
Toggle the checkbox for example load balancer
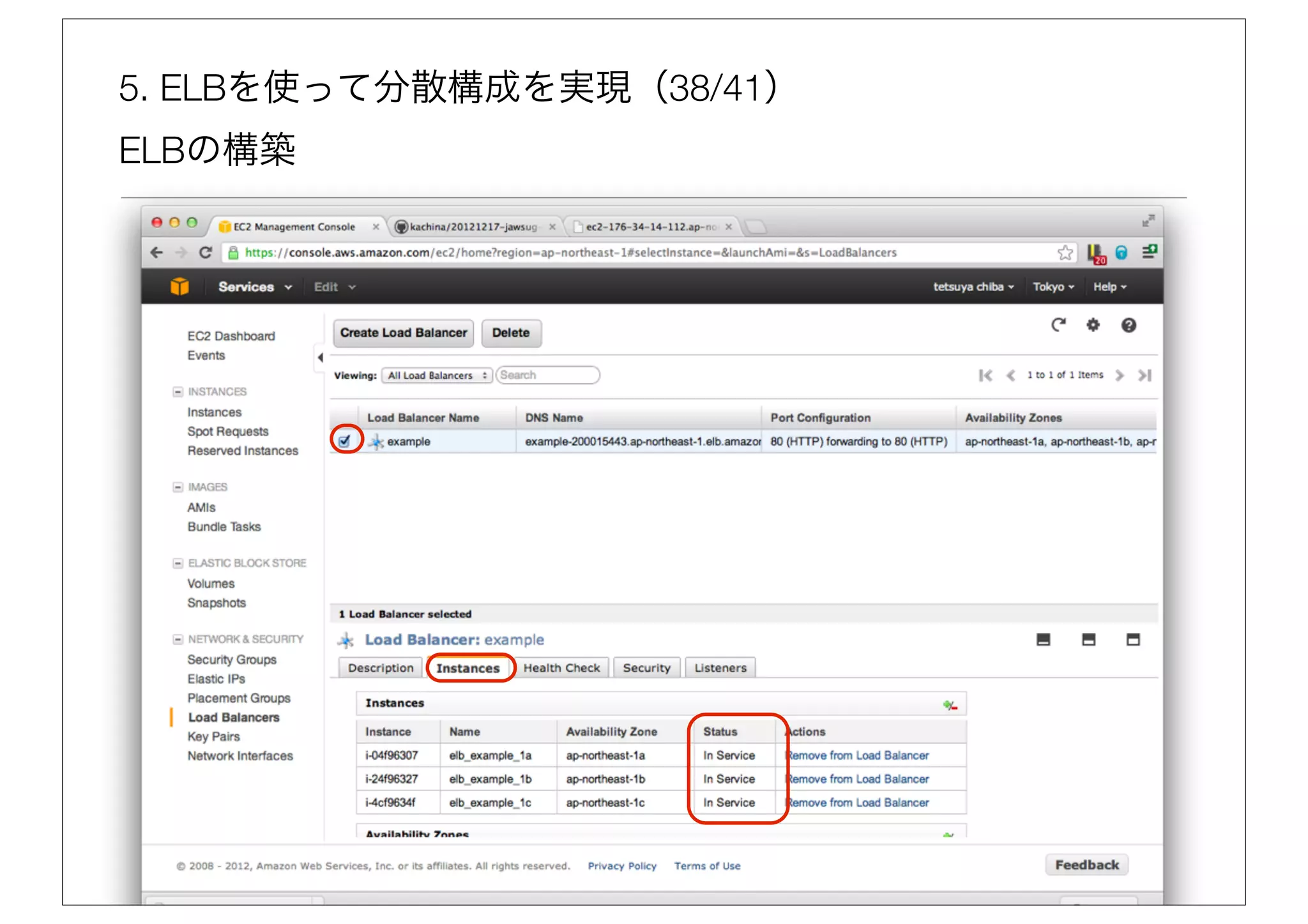(345, 441)
